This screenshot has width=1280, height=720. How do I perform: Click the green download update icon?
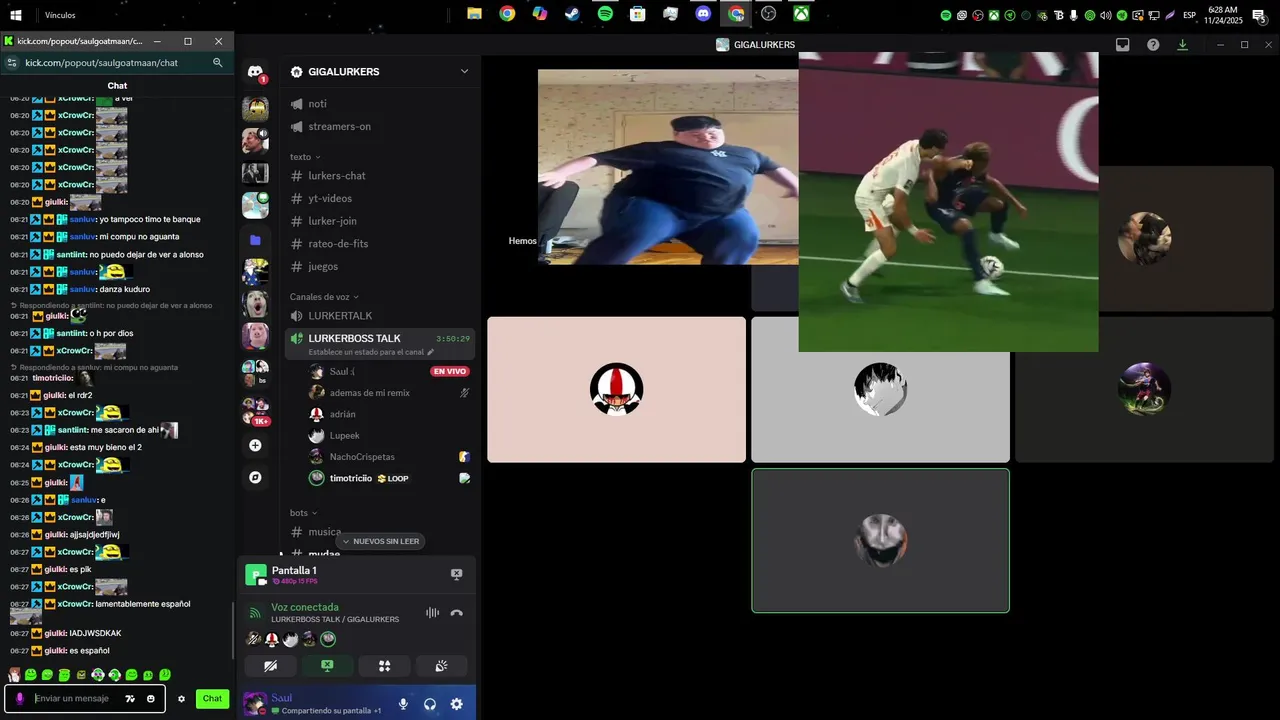(1182, 45)
